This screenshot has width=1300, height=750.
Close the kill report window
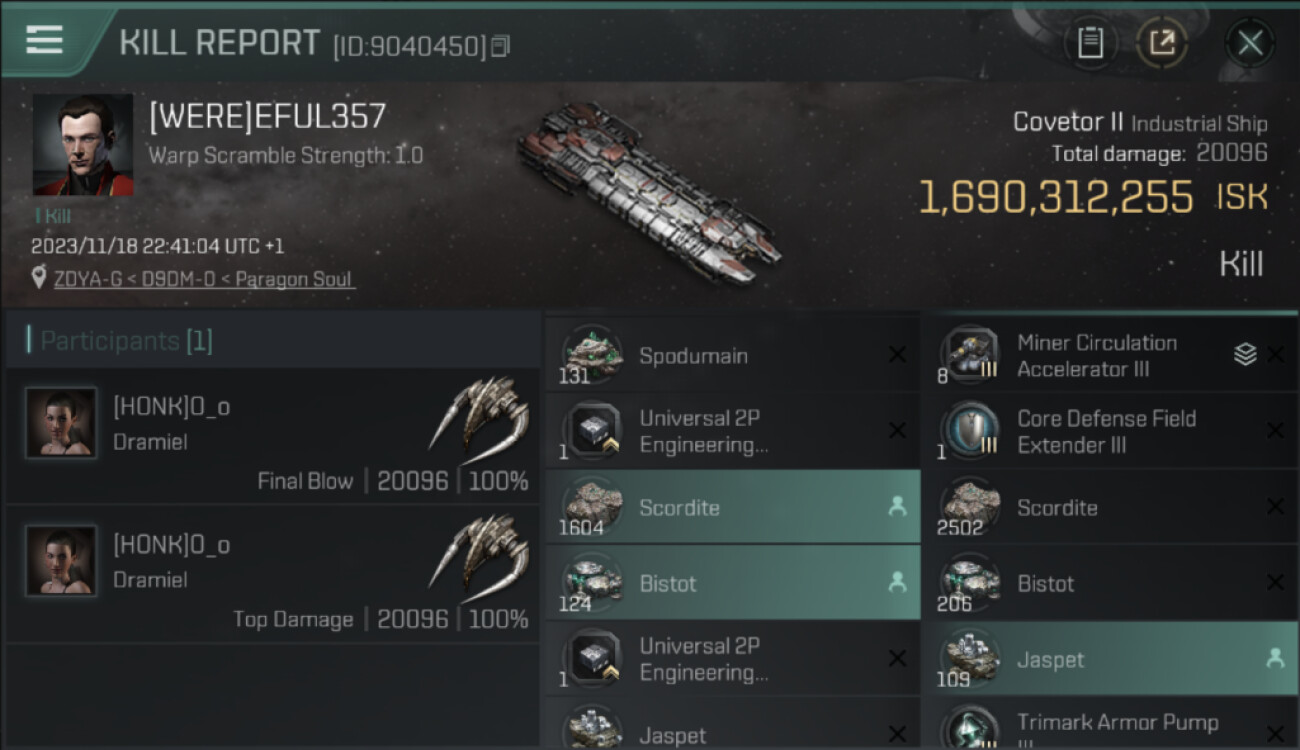[x=1250, y=43]
